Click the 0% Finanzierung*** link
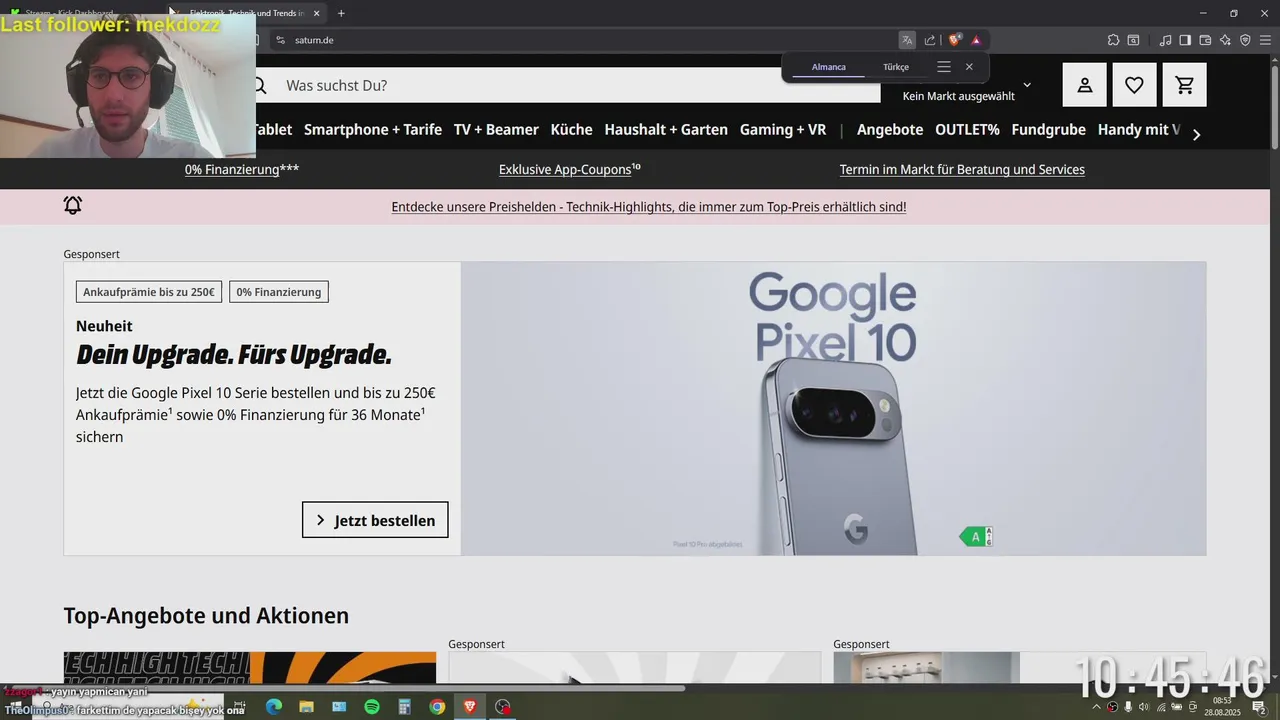Screen dimensions: 1280x720 tap(242, 170)
